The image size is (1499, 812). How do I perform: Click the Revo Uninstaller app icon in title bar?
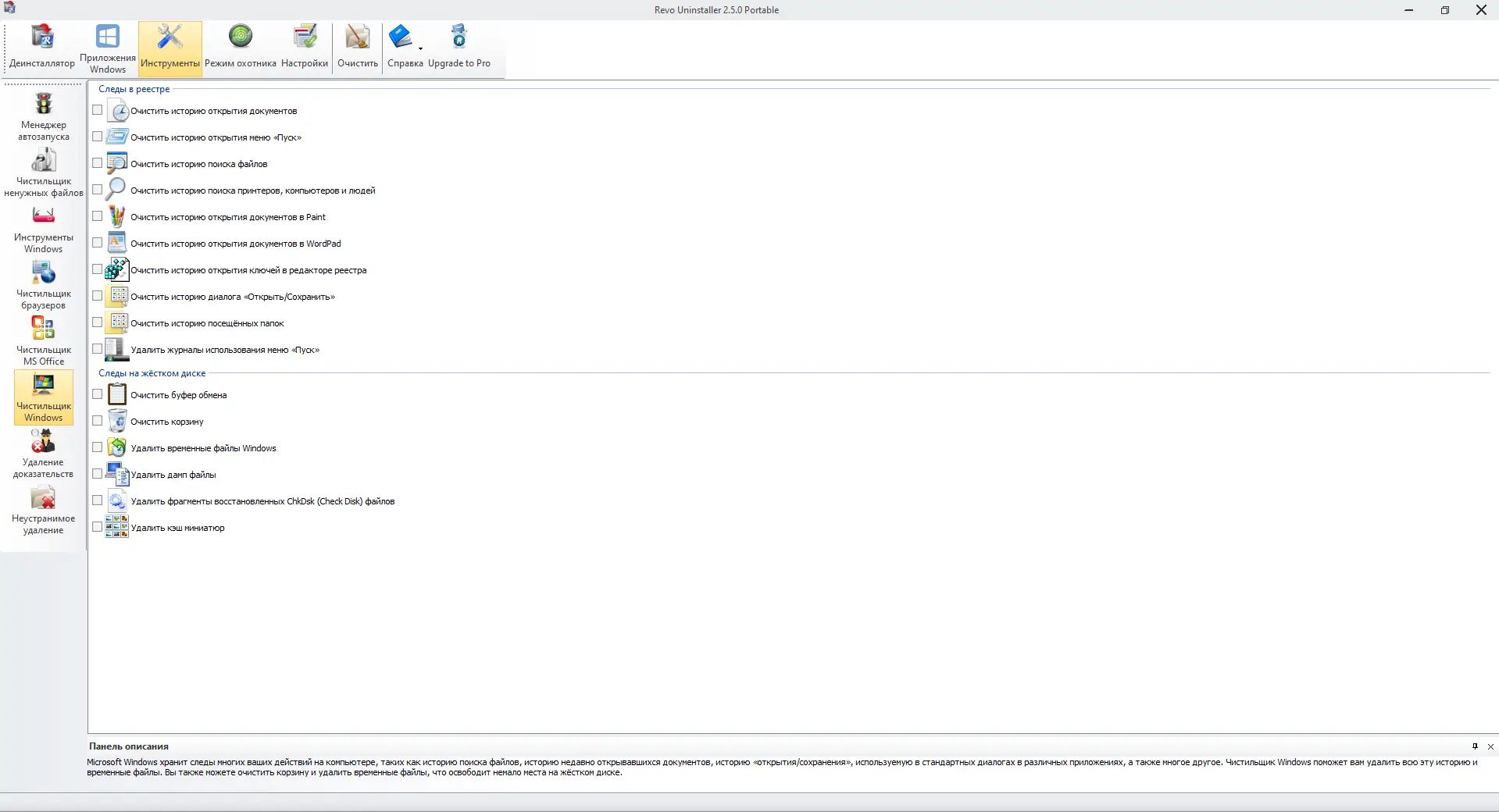9,9
